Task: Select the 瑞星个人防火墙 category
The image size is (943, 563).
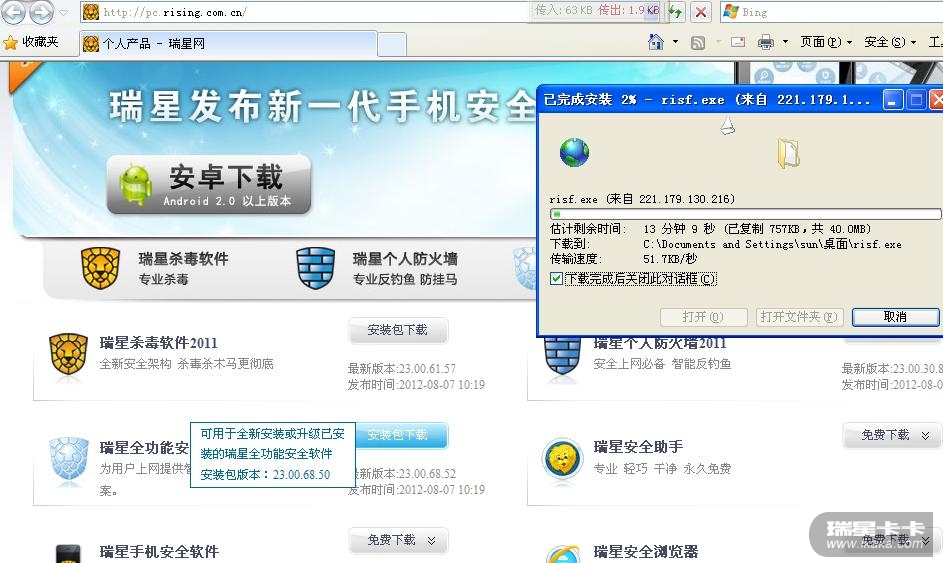Action: coord(405,268)
